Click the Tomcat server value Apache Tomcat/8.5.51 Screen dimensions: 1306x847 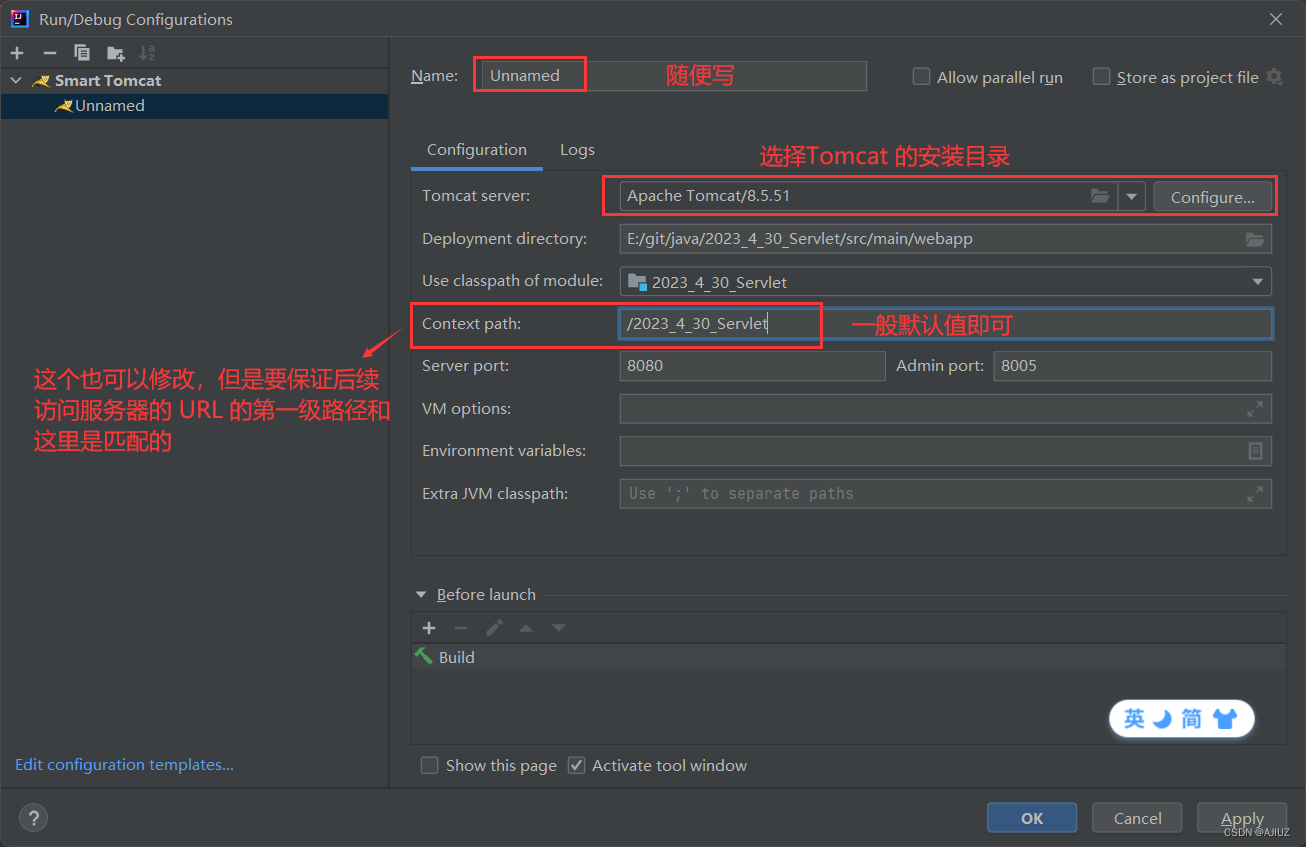(708, 196)
